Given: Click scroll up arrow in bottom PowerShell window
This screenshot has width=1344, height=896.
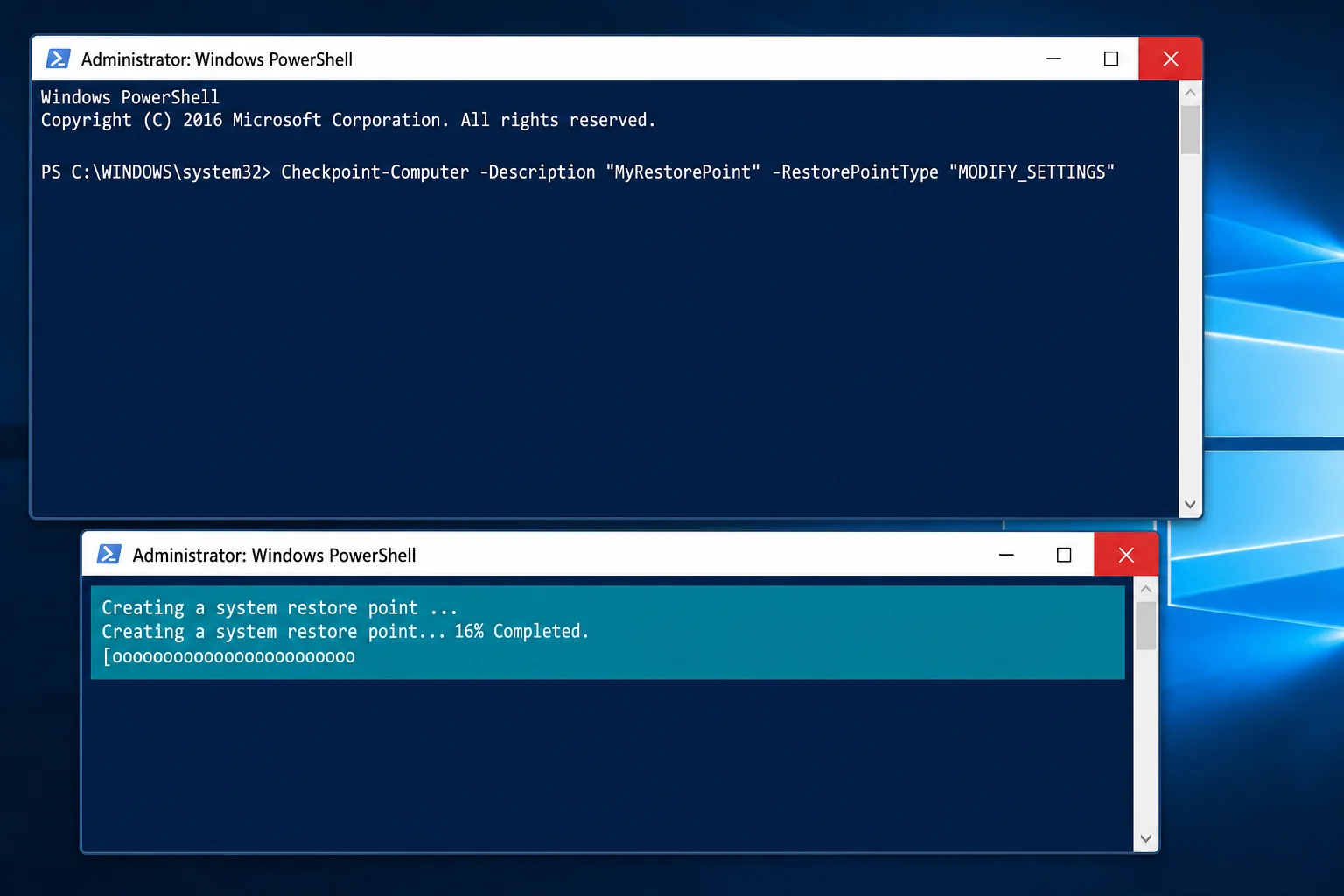Looking at the screenshot, I should point(1146,589).
